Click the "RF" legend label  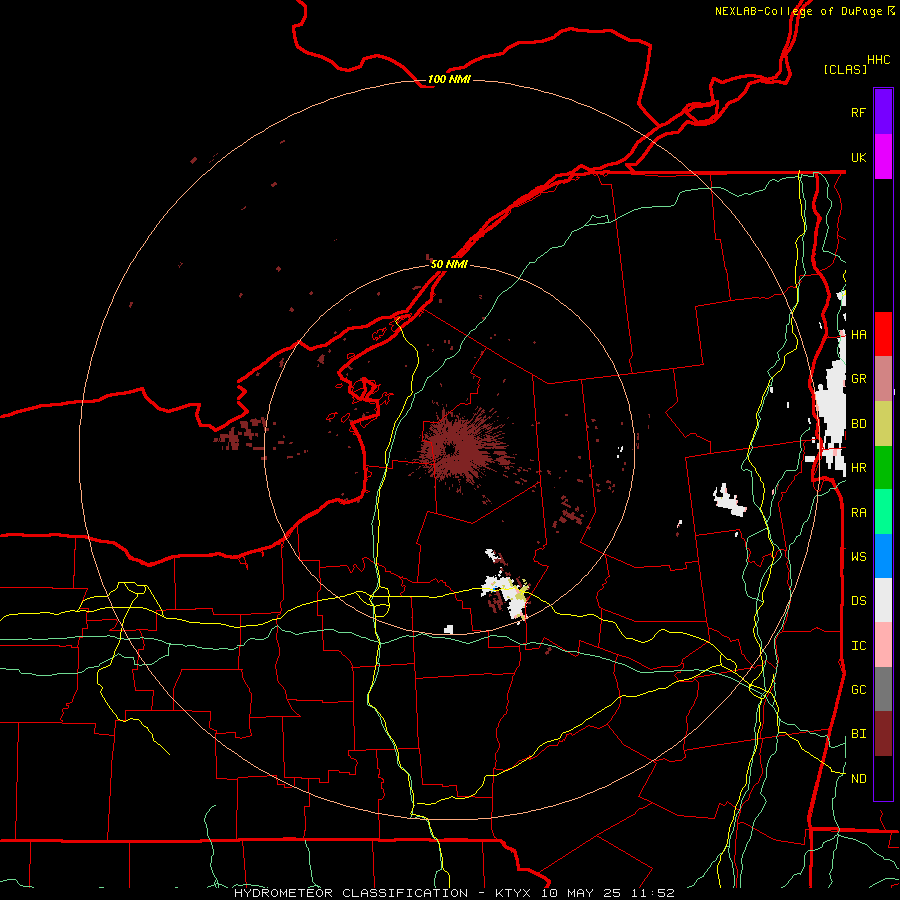[x=859, y=112]
